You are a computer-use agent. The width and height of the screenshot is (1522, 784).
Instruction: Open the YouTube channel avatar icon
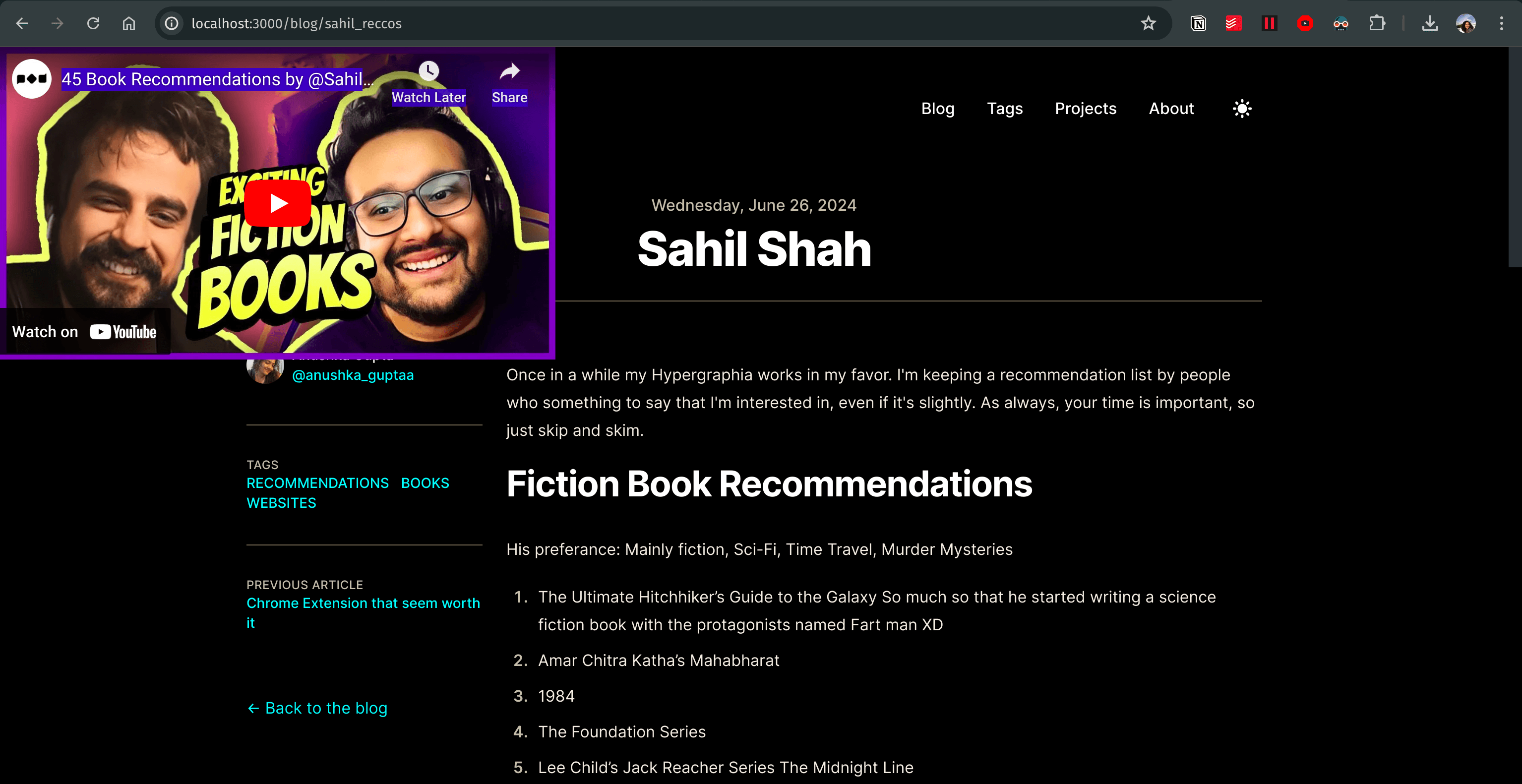[x=32, y=78]
